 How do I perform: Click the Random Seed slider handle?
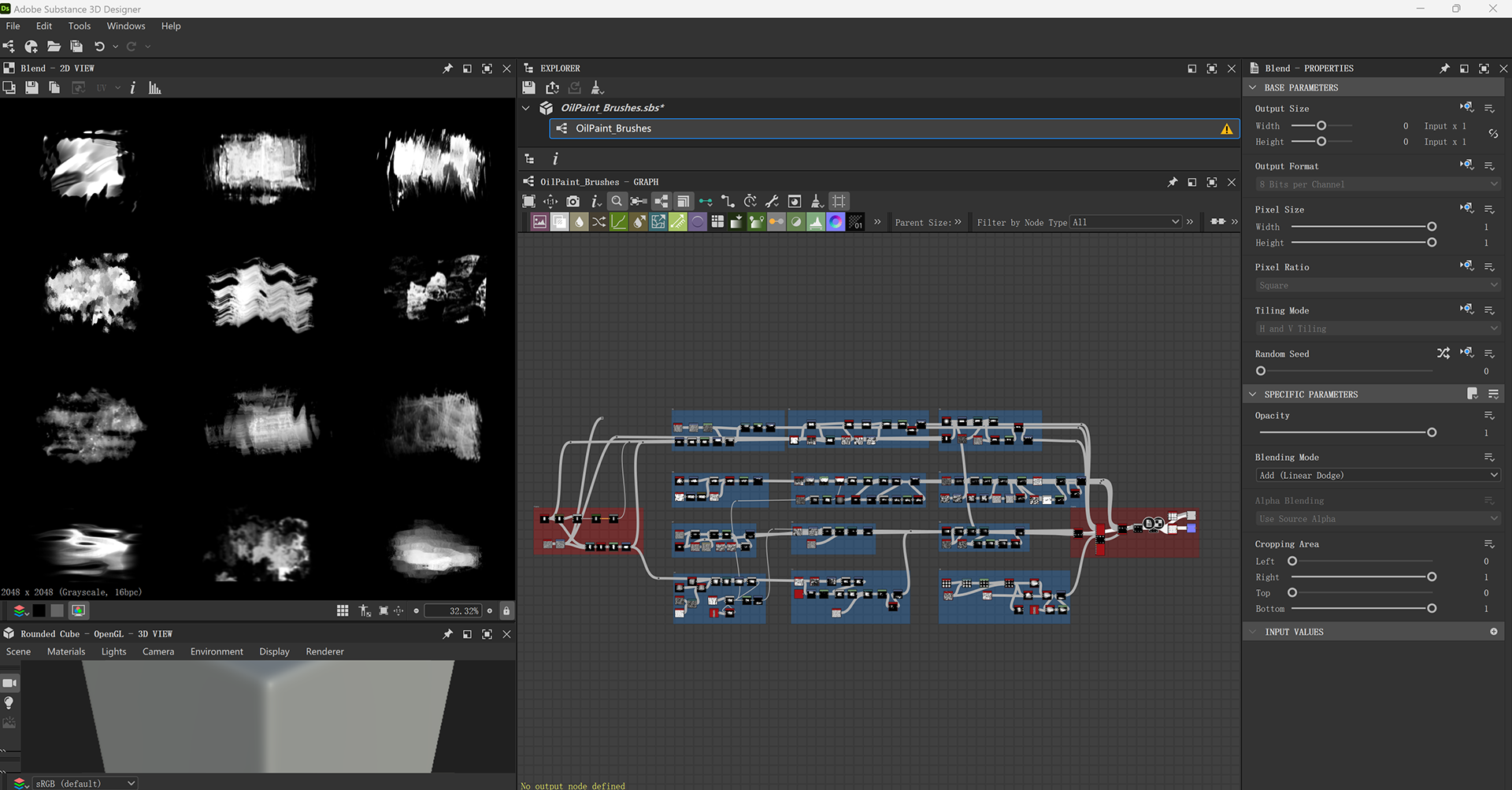[x=1261, y=371]
